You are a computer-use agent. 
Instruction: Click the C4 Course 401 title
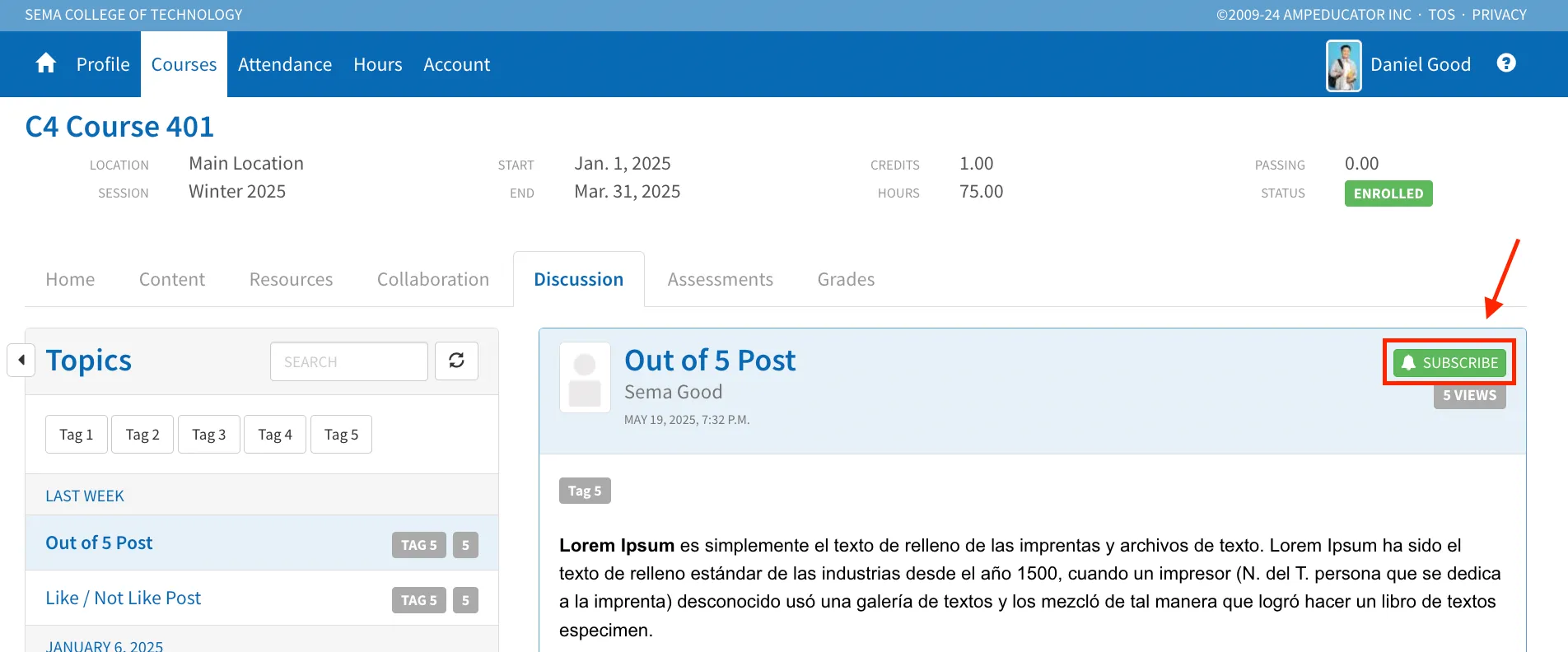pos(119,127)
